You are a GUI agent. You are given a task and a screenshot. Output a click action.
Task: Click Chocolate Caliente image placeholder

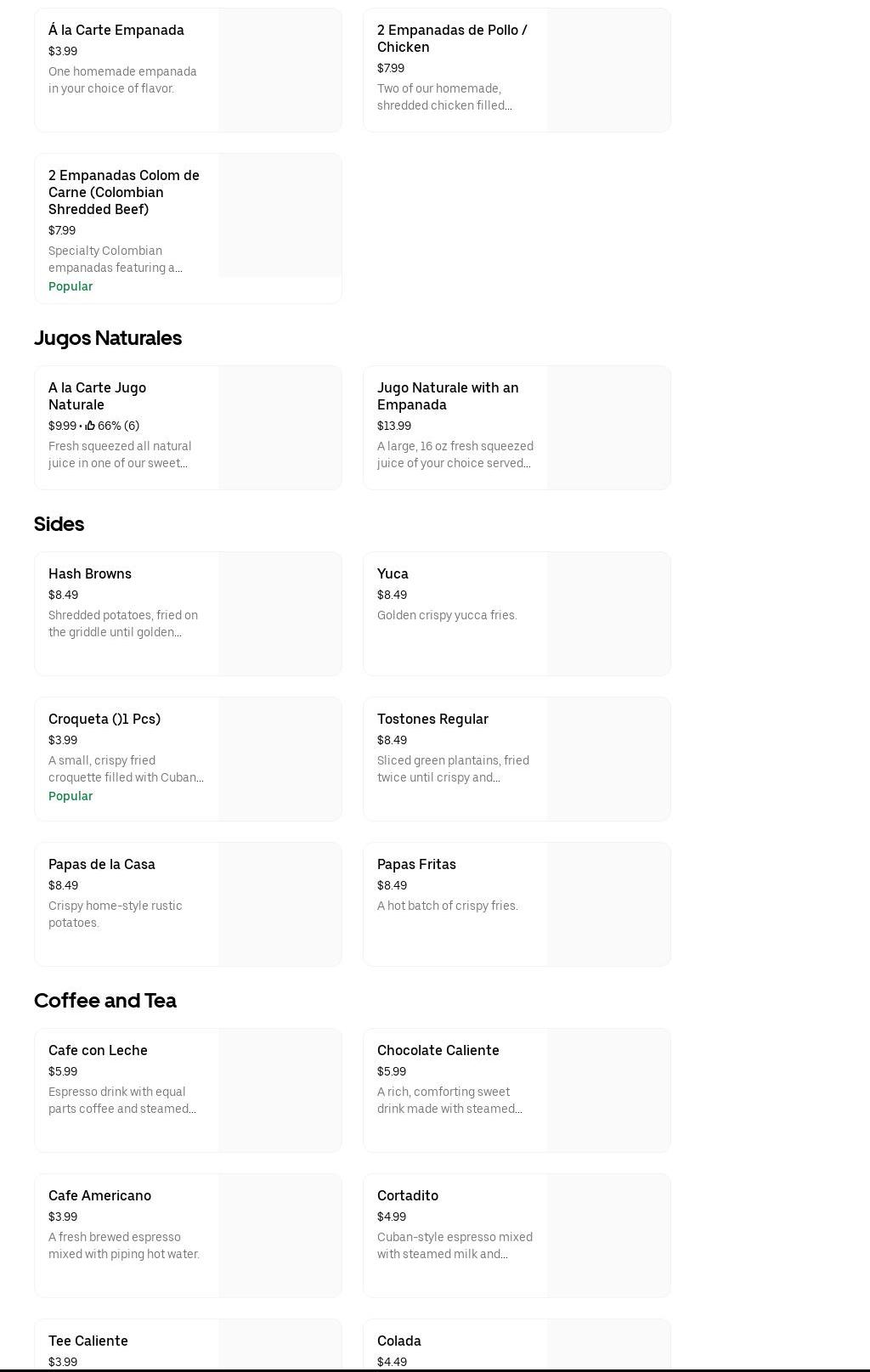[608, 1091]
